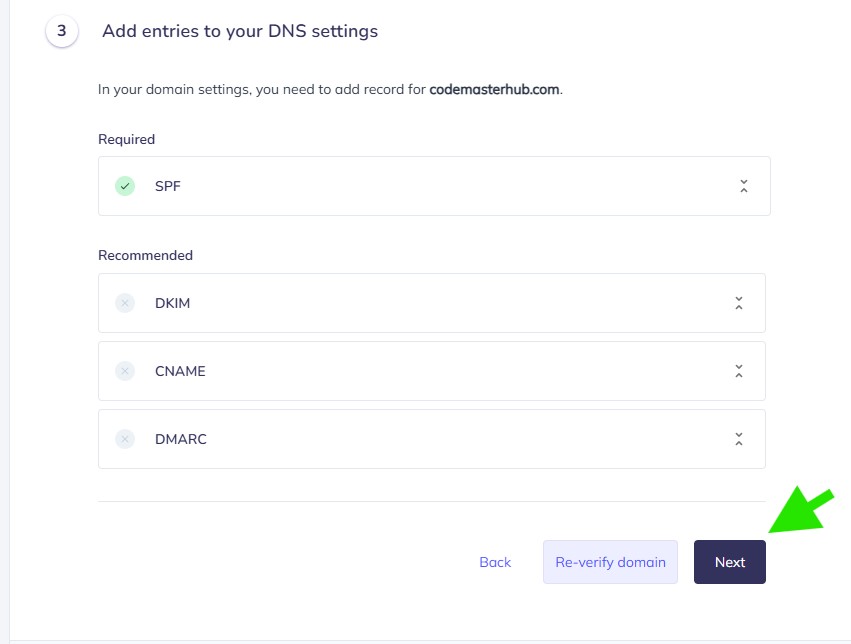This screenshot has height=644, width=851.
Task: Go back using the Back link
Action: click(495, 562)
